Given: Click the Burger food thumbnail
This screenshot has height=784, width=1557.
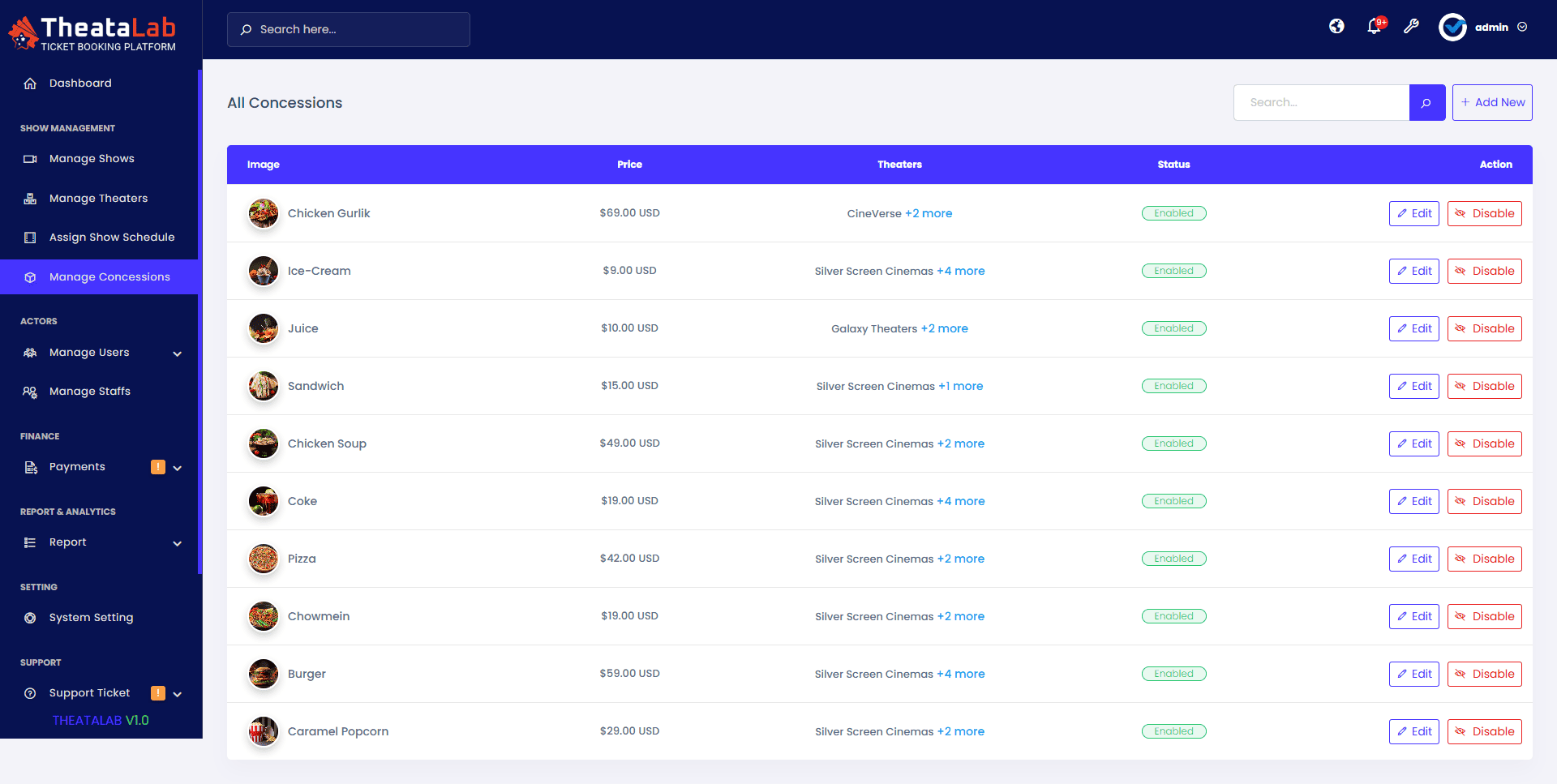Looking at the screenshot, I should coord(264,674).
